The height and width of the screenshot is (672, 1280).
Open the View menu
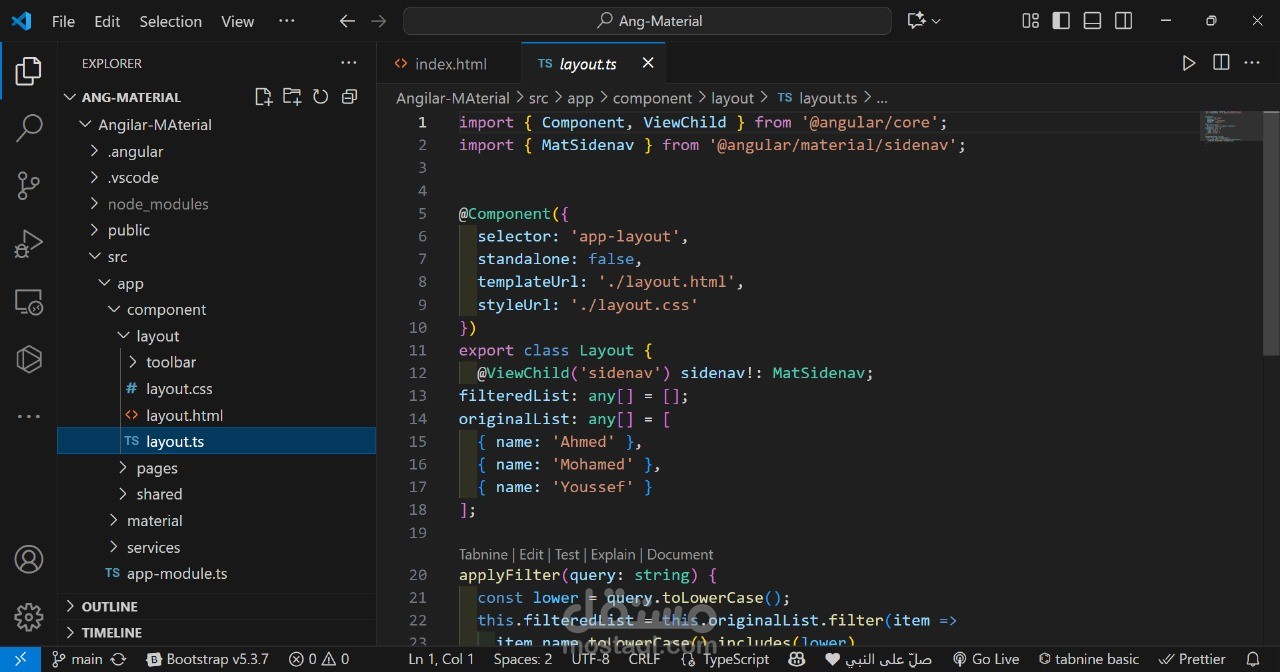(x=237, y=21)
